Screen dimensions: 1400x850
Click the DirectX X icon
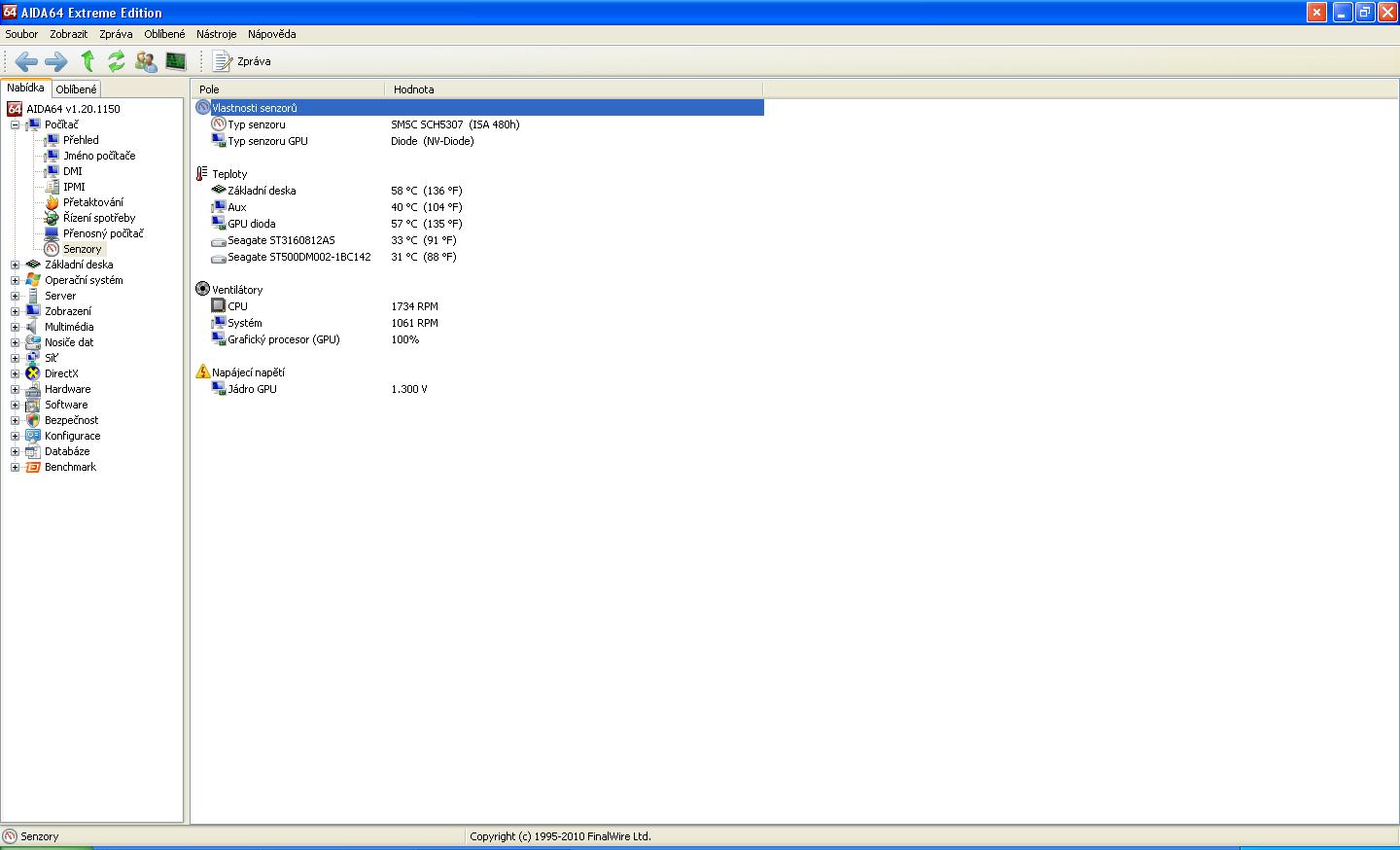(x=33, y=373)
